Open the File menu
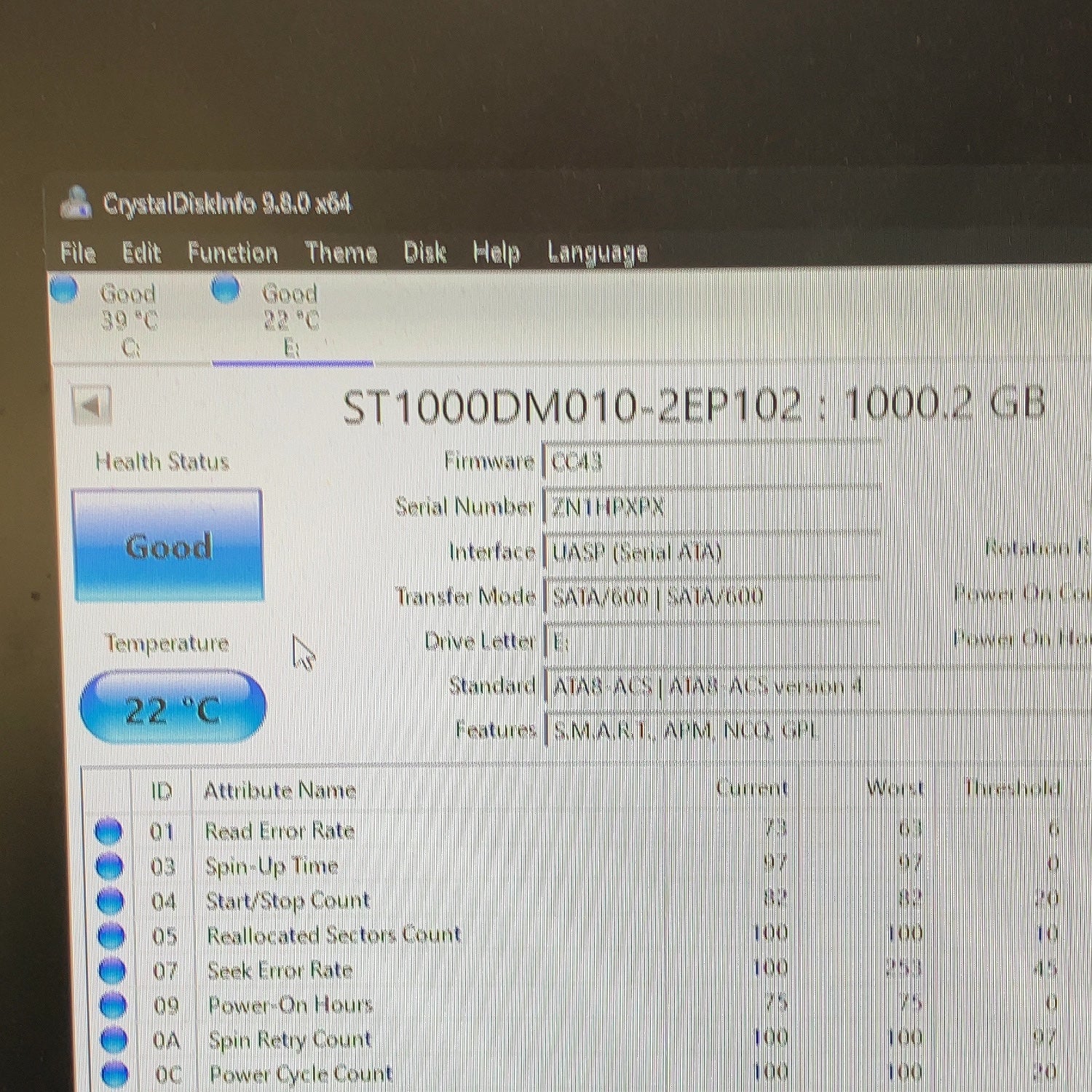 78,253
